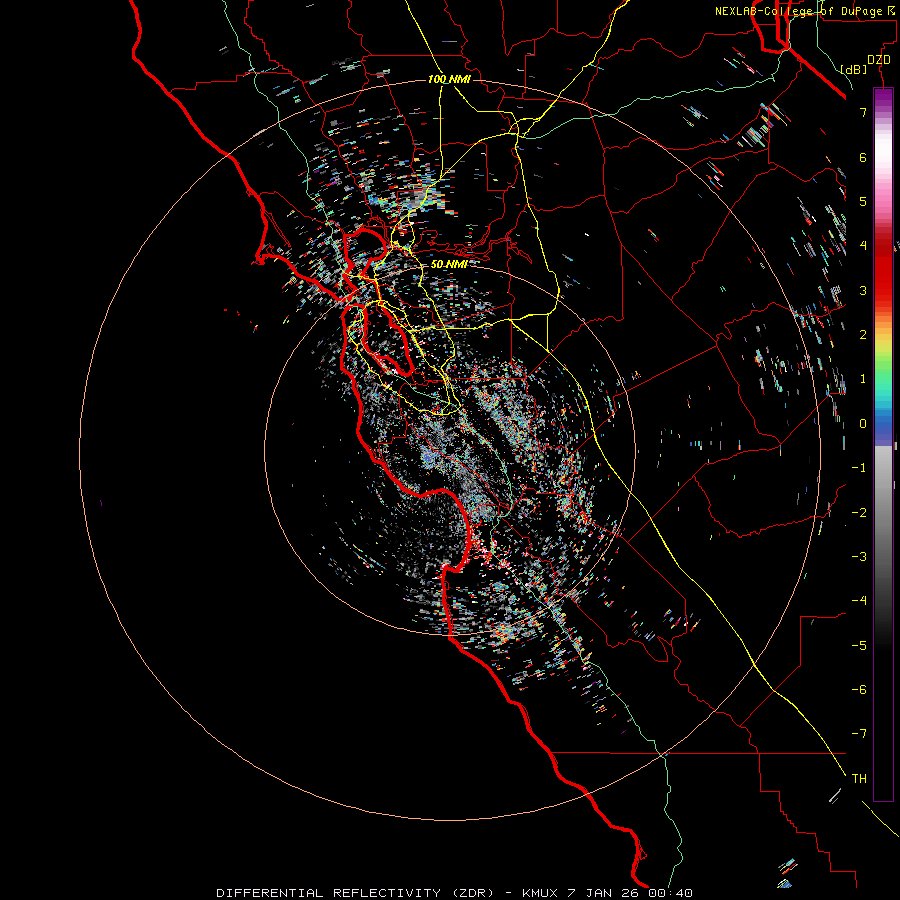The width and height of the screenshot is (900, 900).
Task: Click the "6" value on the dB scale
Action: [863, 157]
